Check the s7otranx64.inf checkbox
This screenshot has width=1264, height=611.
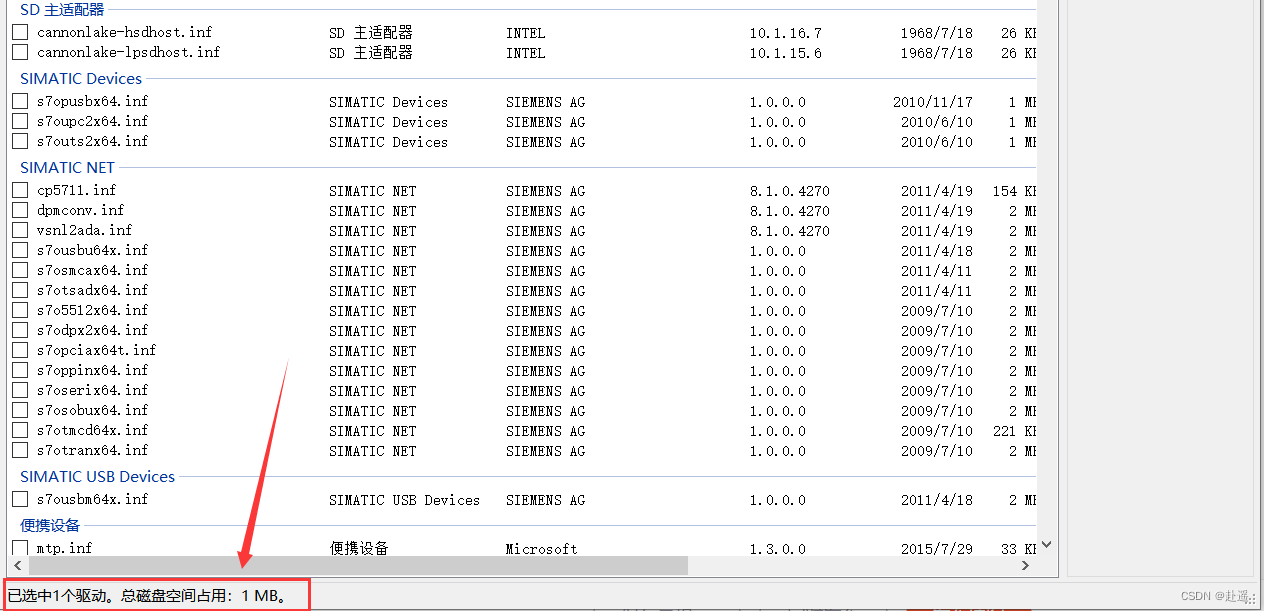pyautogui.click(x=20, y=450)
